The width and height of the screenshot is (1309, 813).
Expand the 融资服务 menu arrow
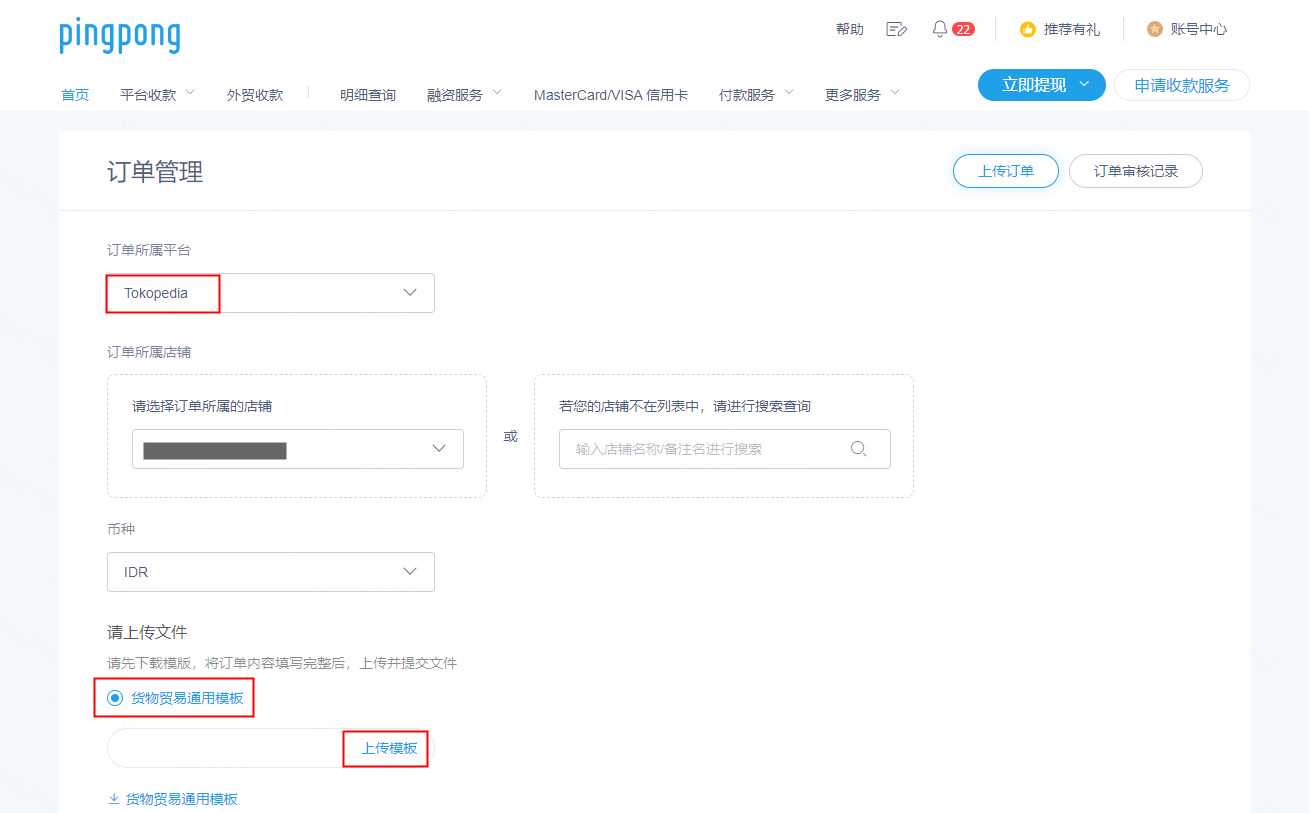tap(497, 93)
